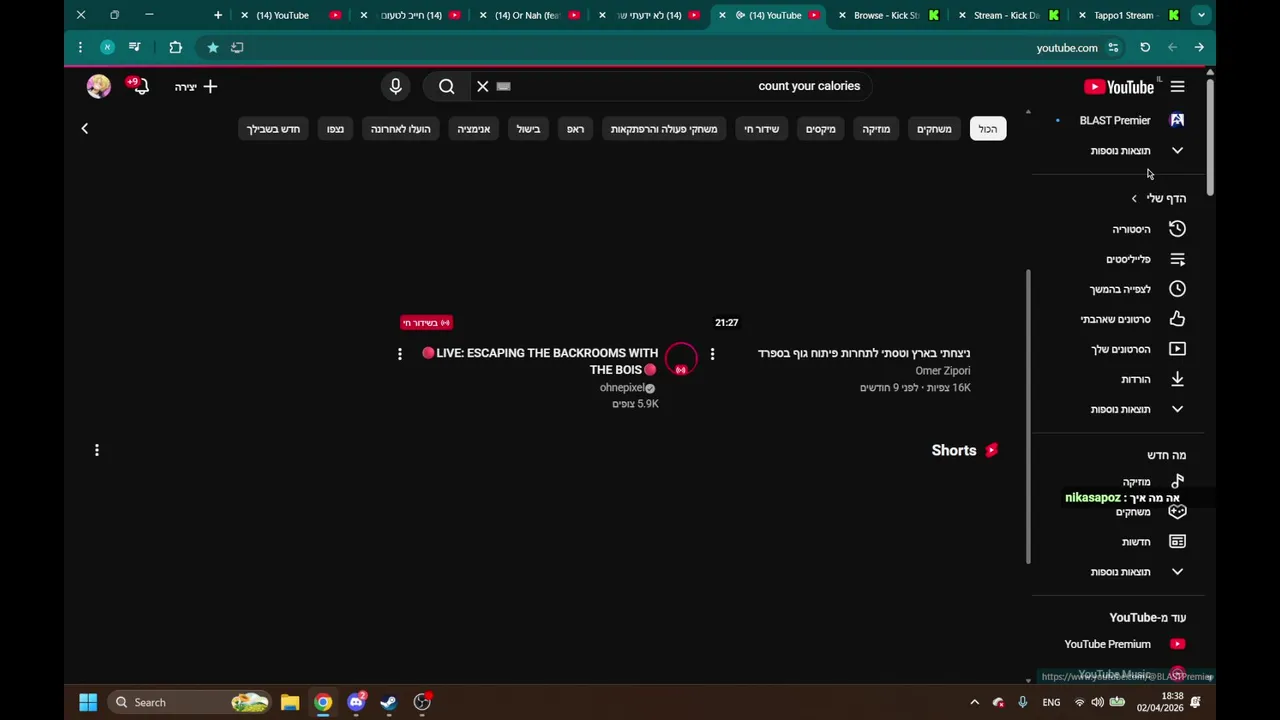This screenshot has height=720, width=1280.
Task: Open the 'LIVE: ESCAPING THE BACKROOMS WITH THE BOIS' stream
Action: pyautogui.click(x=540, y=361)
